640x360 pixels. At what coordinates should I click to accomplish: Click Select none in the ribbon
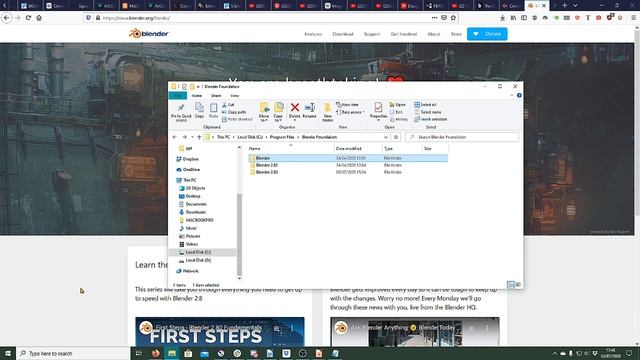[427, 112]
